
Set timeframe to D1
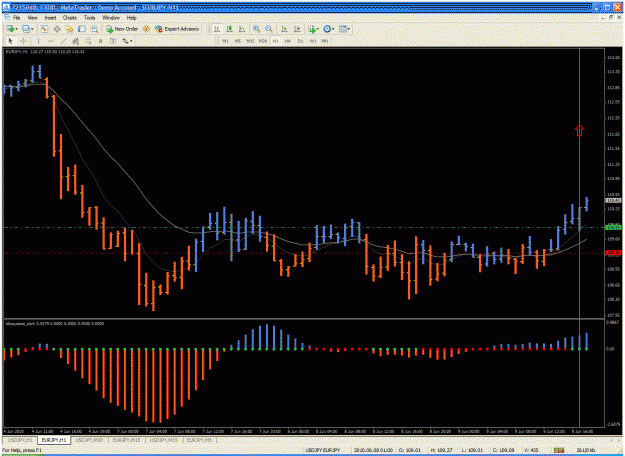click(x=300, y=41)
